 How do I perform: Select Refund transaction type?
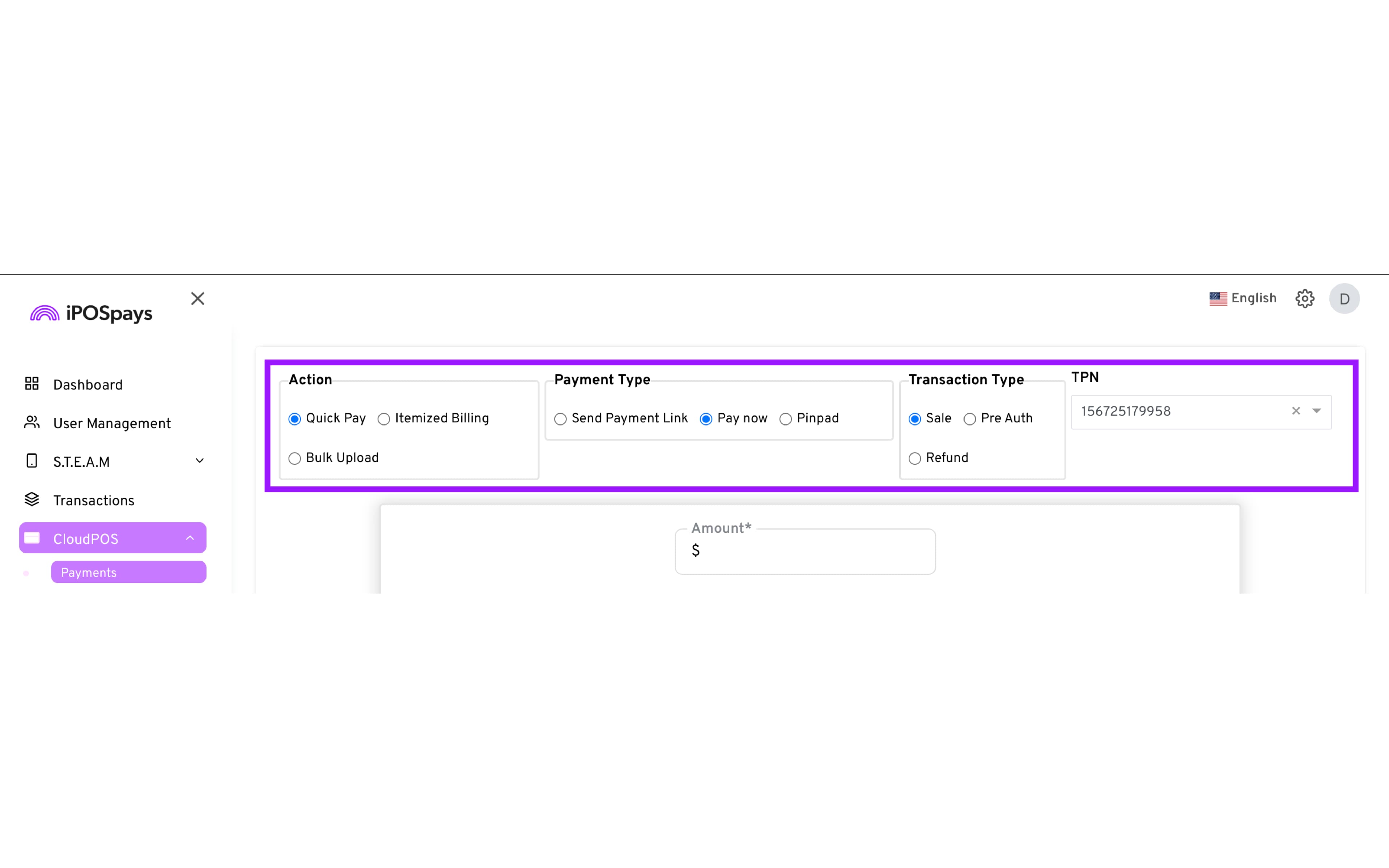pos(915,459)
